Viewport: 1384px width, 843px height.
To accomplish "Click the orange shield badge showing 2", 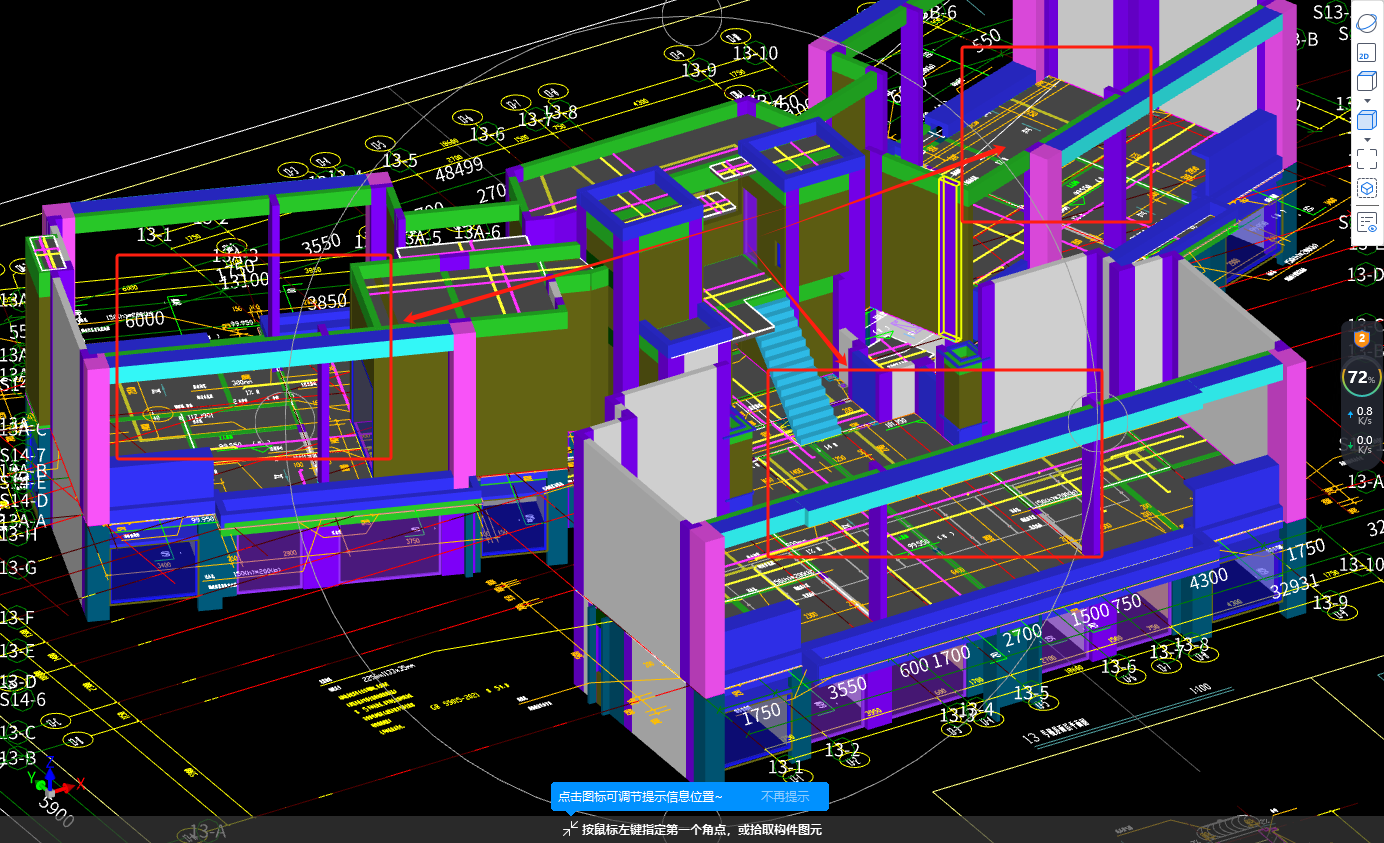I will 1361,339.
